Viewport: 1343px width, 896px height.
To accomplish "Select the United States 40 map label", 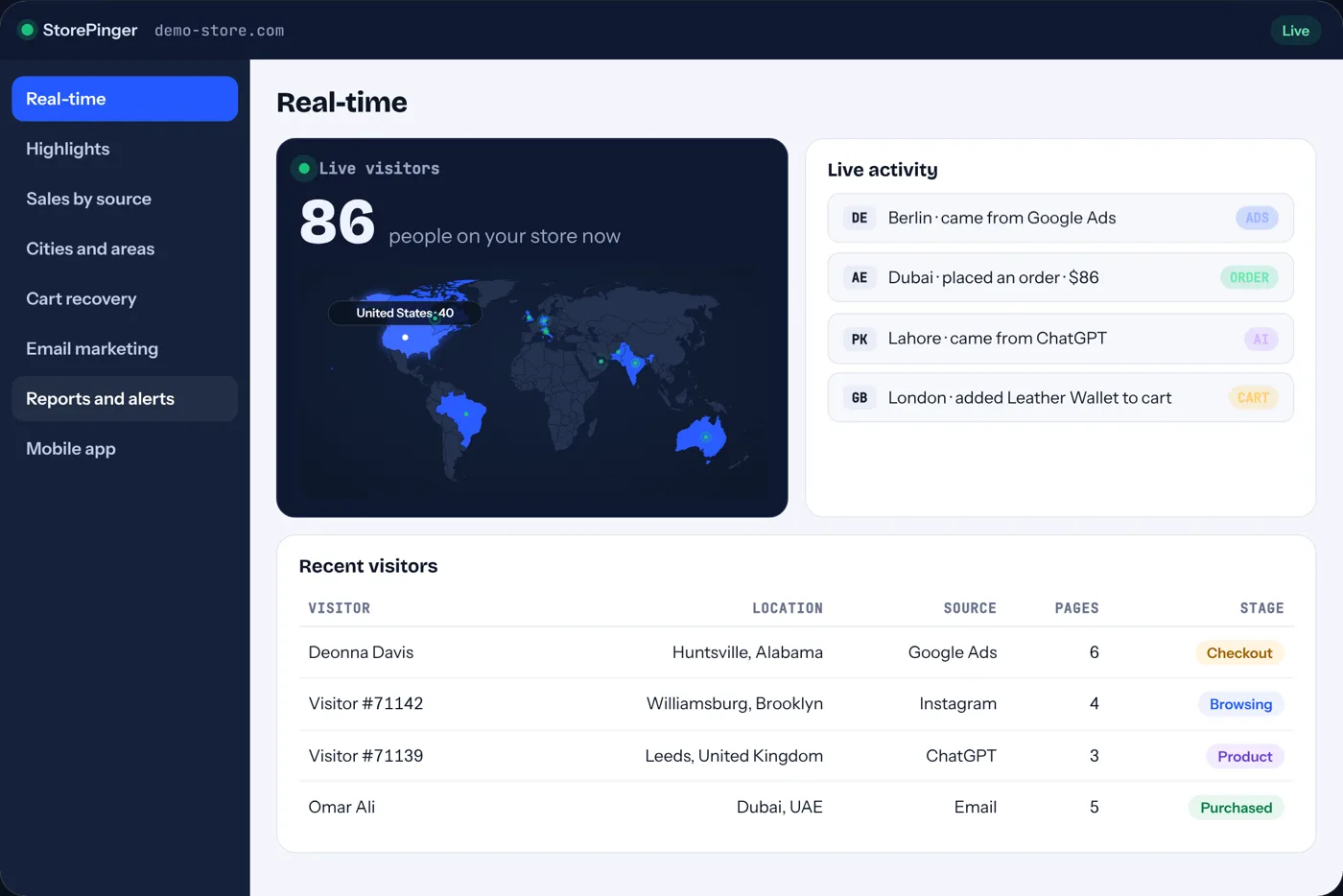I will [405, 313].
